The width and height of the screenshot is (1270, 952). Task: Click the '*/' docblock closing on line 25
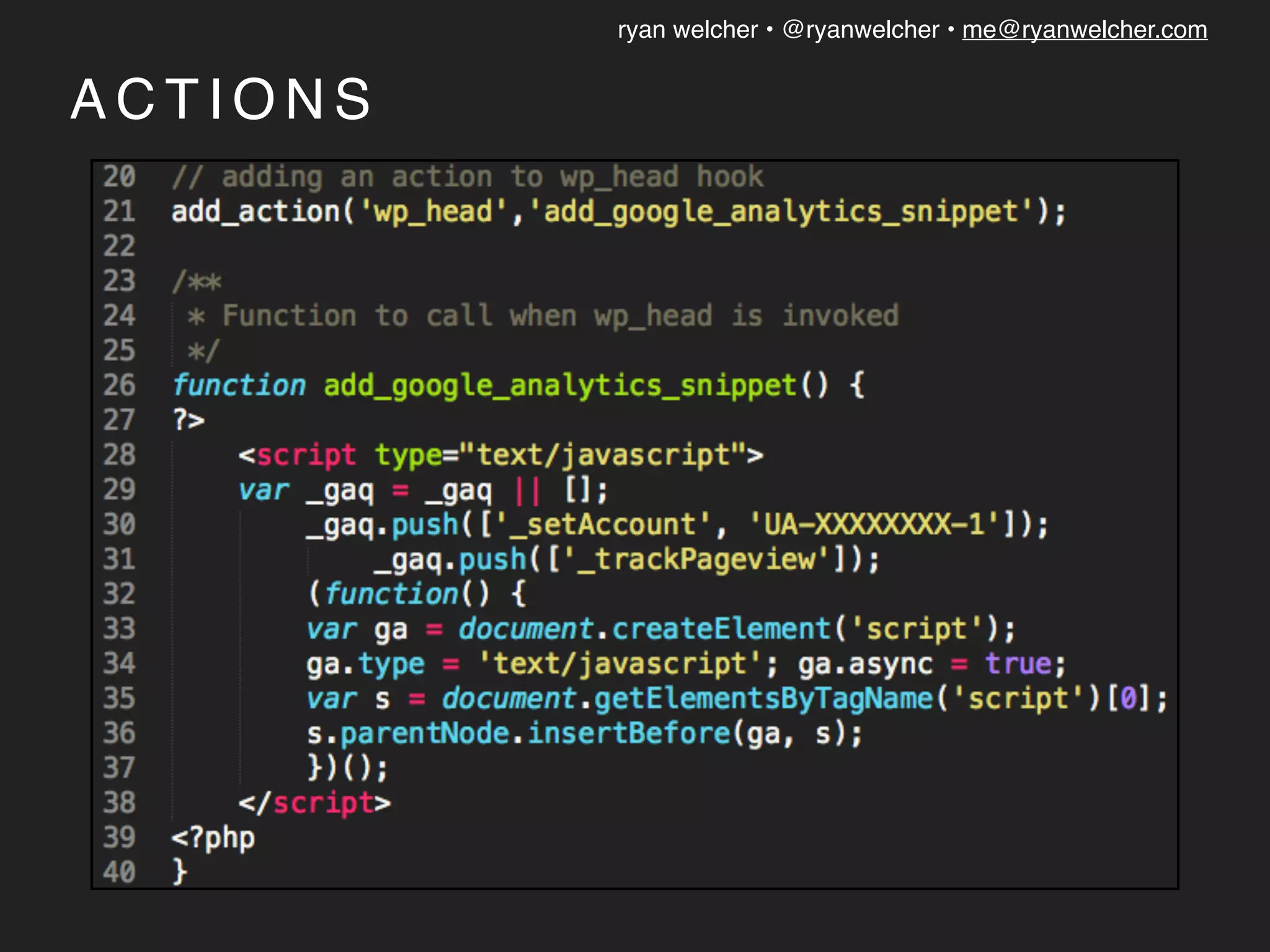[x=203, y=351]
